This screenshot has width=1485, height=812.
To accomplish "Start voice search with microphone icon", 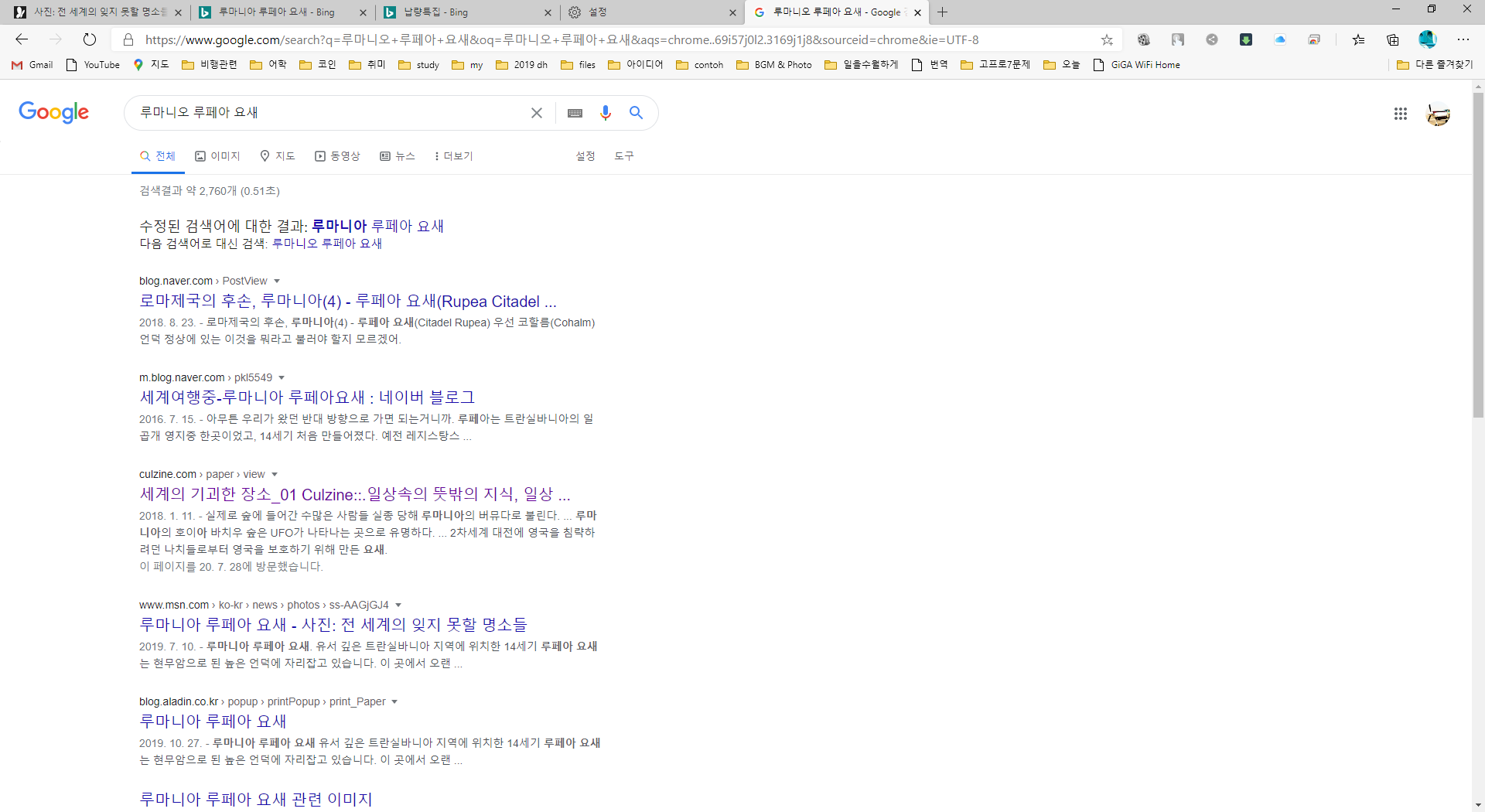I will (606, 113).
